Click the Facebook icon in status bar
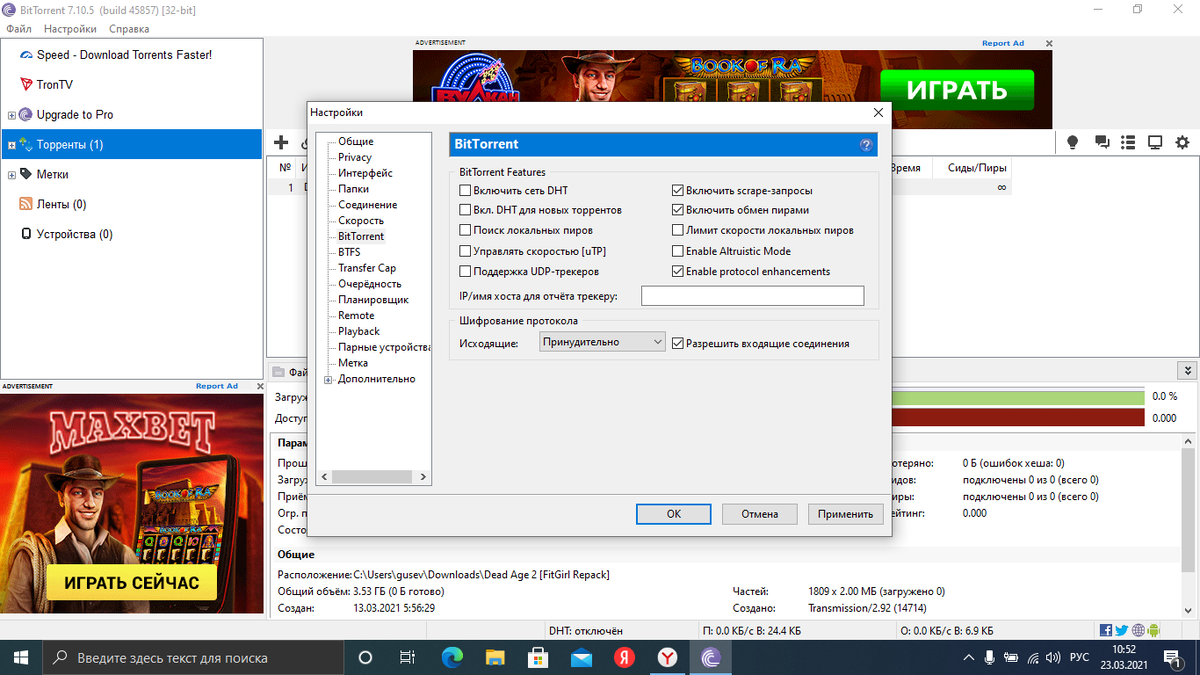1200x675 pixels. pyautogui.click(x=1106, y=630)
